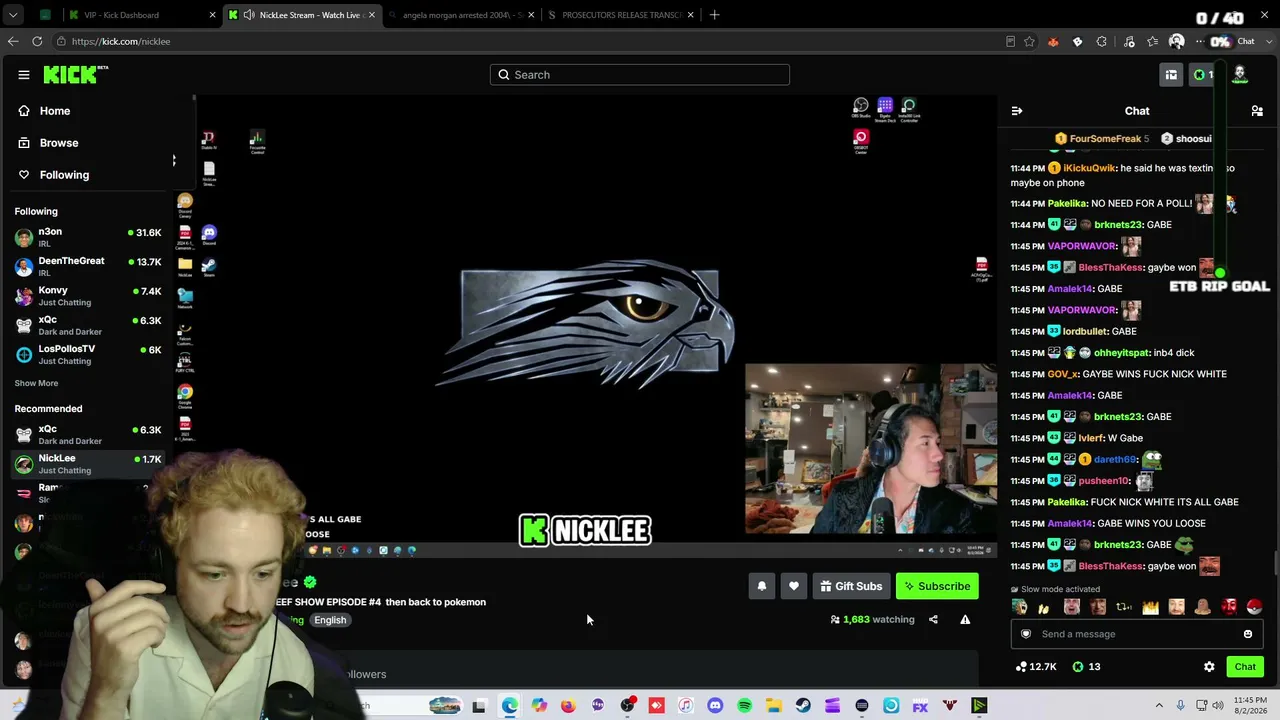This screenshot has height=720, width=1280.
Task: Bookmark this page with star icon
Action: coord(1031,41)
